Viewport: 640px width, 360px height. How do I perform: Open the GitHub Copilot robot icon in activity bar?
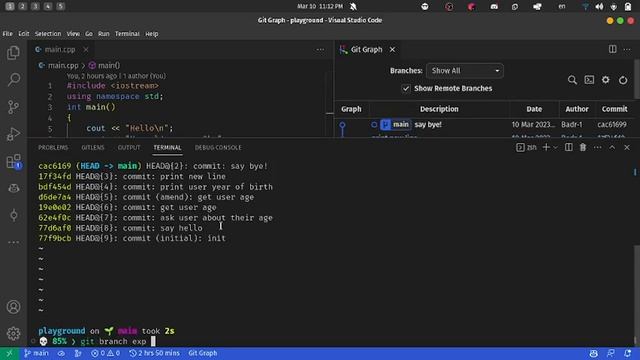click(x=13, y=188)
